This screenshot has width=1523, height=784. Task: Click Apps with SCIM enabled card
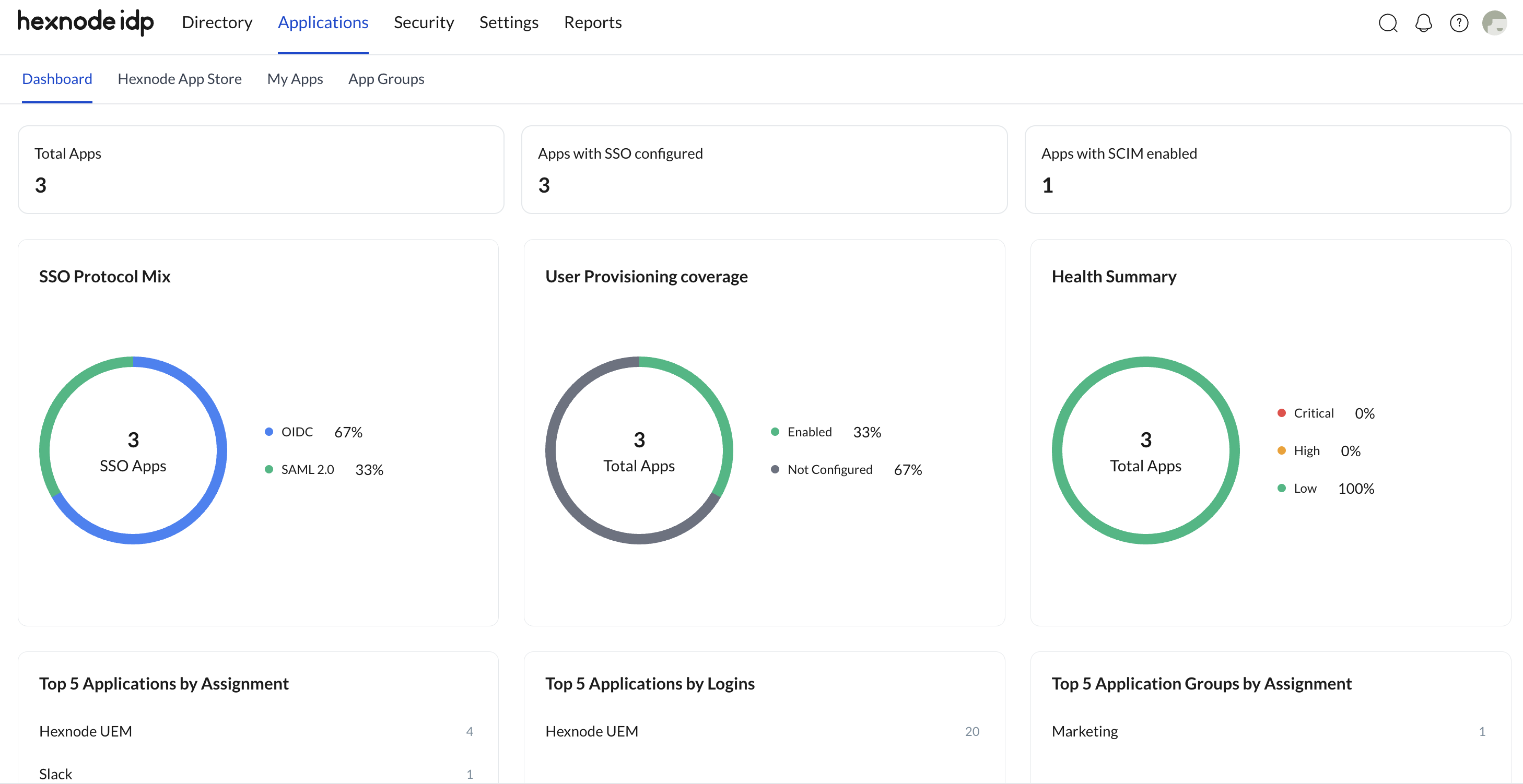[x=1268, y=170]
